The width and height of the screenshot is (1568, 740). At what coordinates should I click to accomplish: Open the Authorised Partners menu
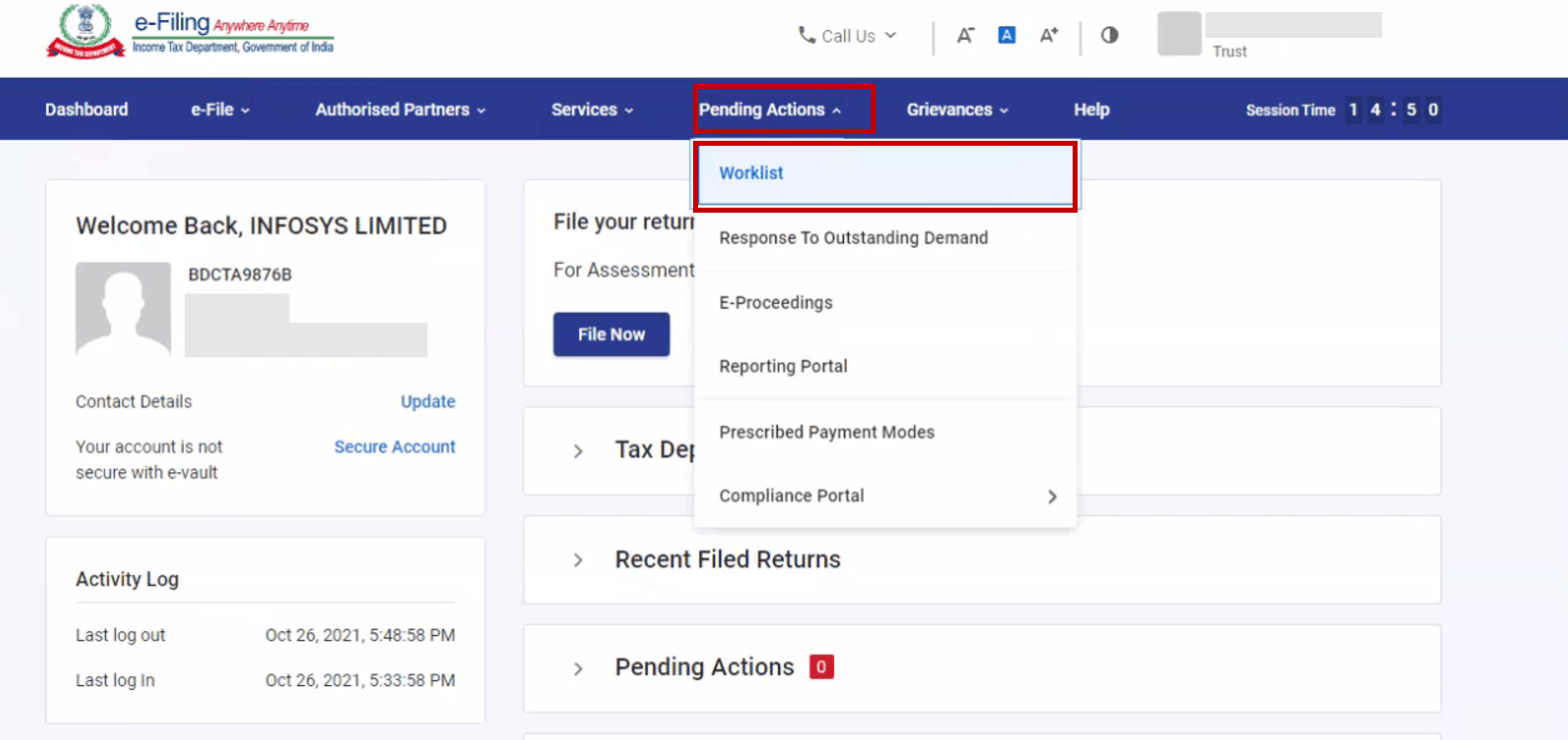click(399, 110)
